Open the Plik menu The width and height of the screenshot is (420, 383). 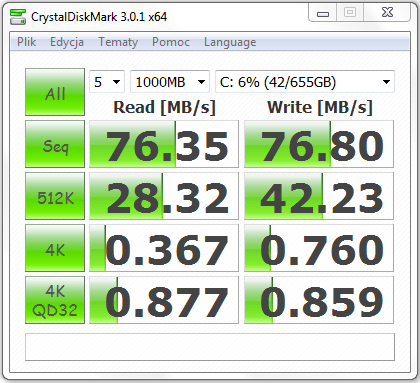27,42
